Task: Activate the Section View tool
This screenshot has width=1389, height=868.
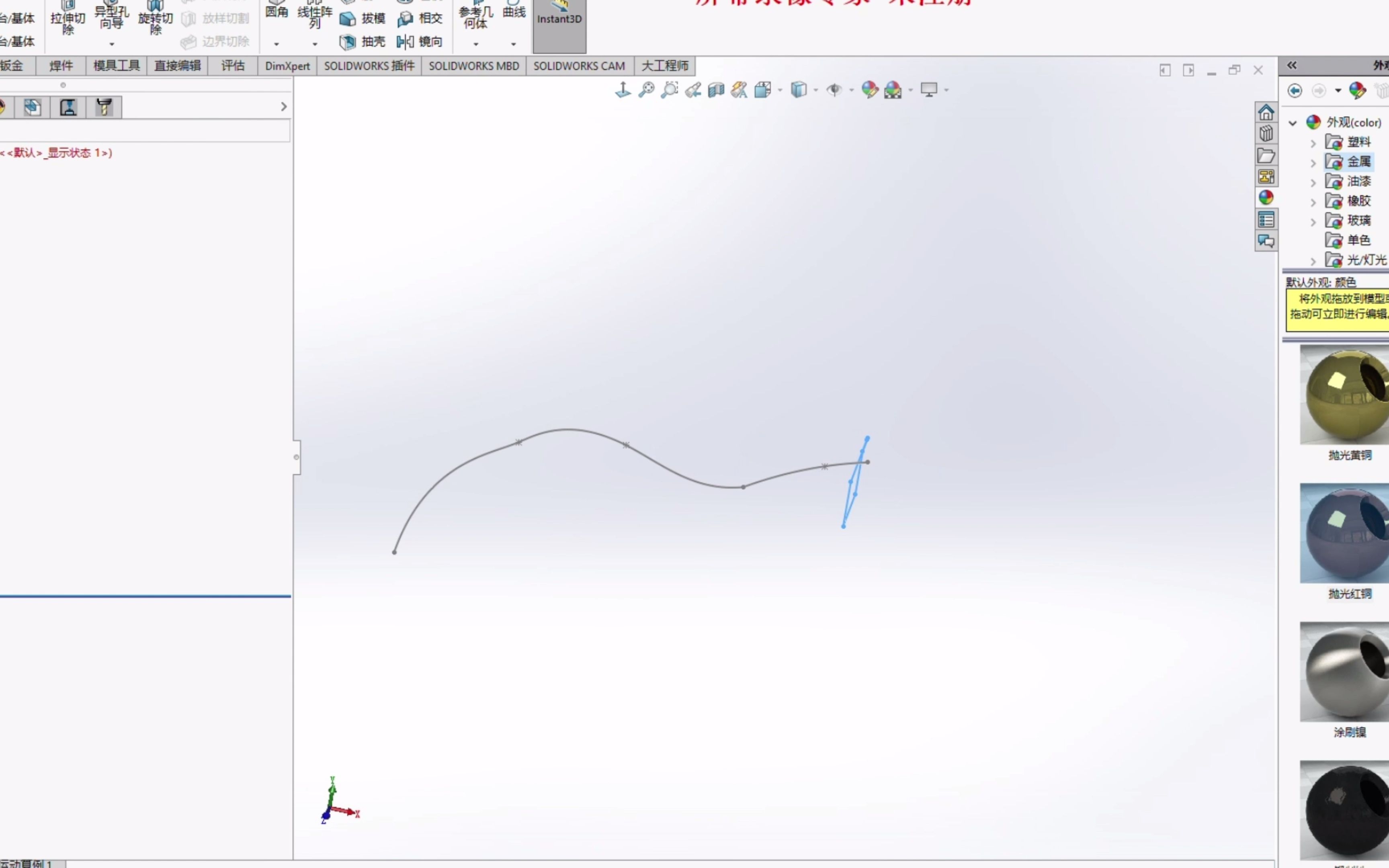Action: point(716,90)
